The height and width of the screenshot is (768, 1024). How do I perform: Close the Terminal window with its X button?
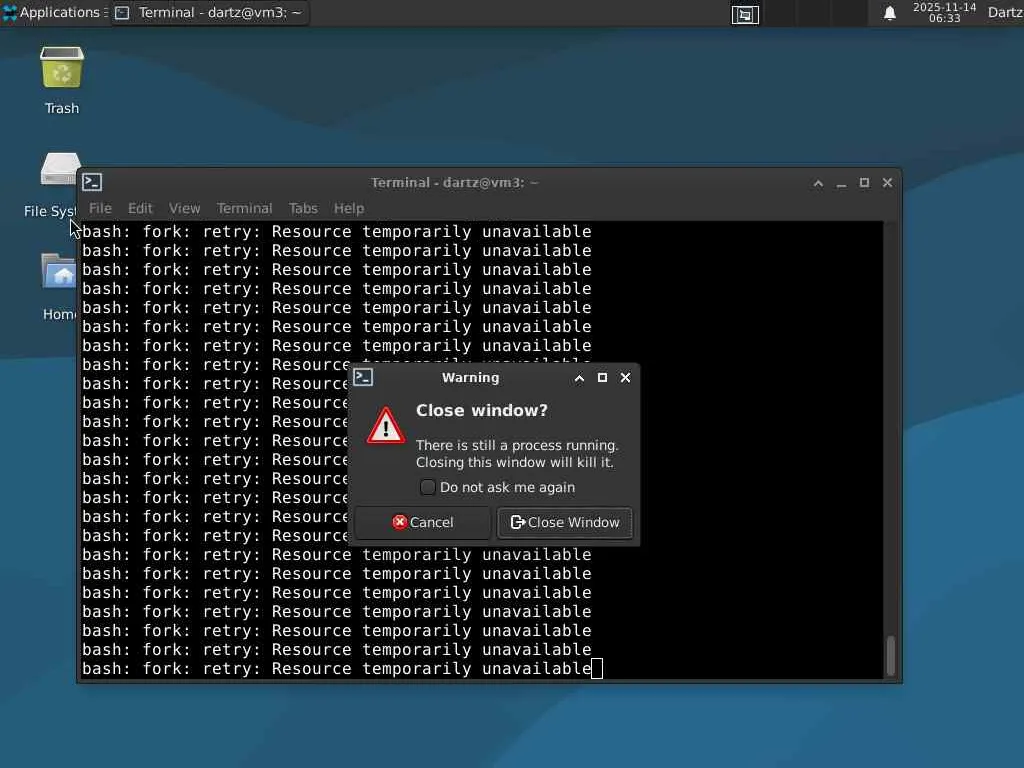point(887,183)
